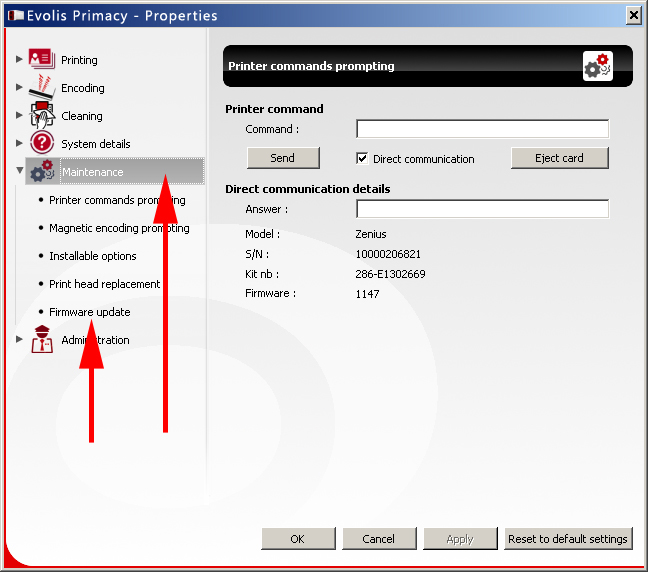Expand the Administration tree node arrow
The height and width of the screenshot is (572, 648).
point(19,339)
